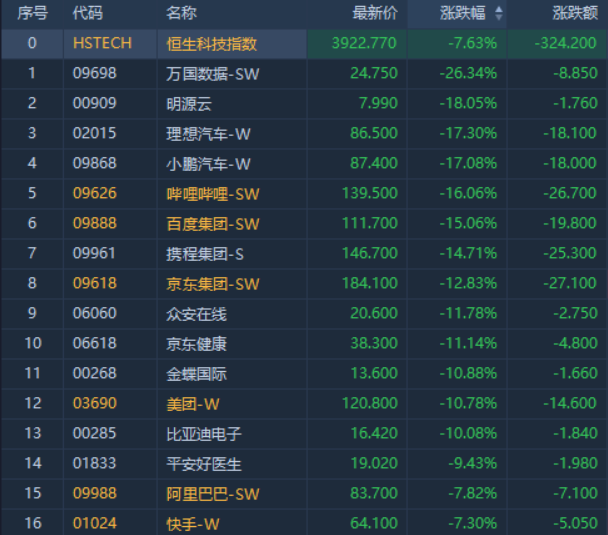Sort by 最新价 column header
The width and height of the screenshot is (608, 535).
375,13
